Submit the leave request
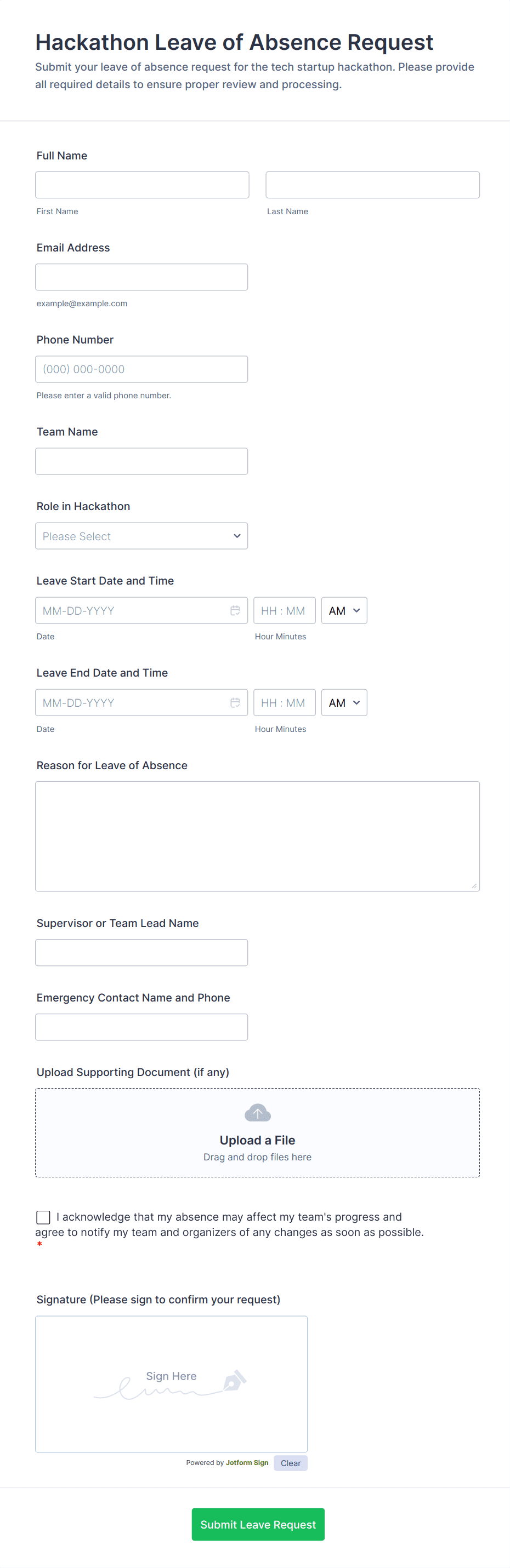Image resolution: width=510 pixels, height=1568 pixels. click(258, 1524)
